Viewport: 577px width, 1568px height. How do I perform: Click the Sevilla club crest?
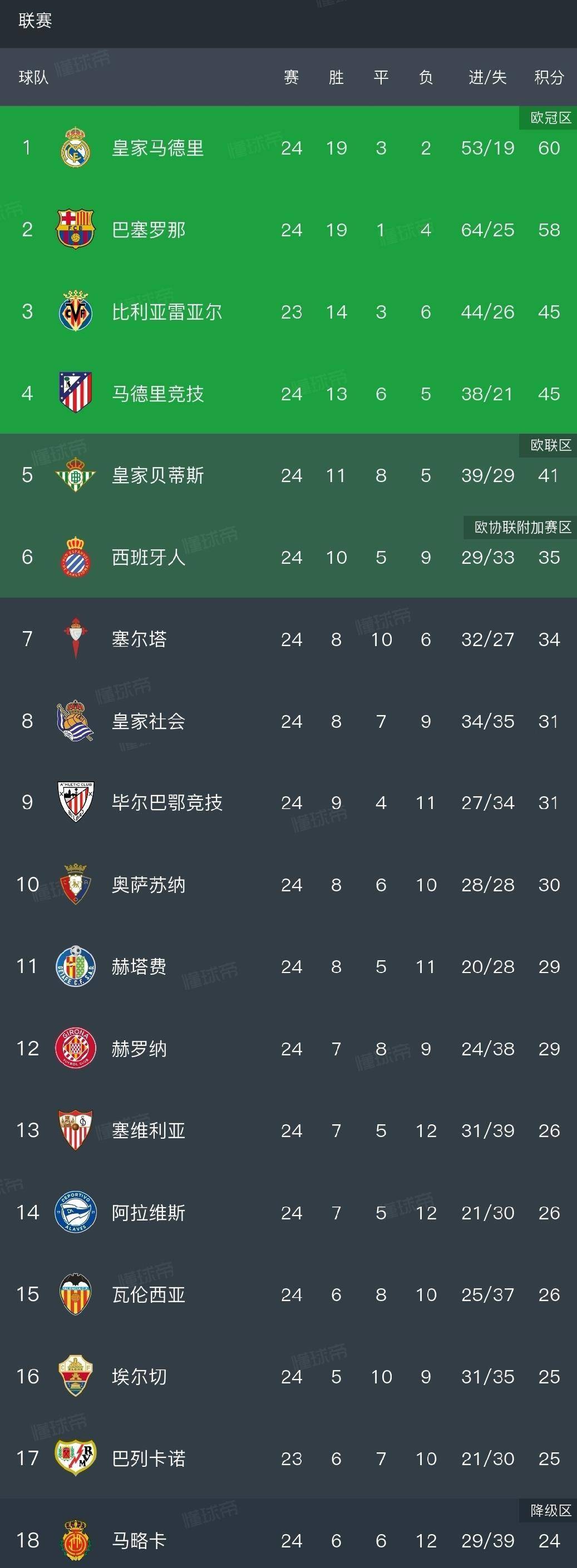pyautogui.click(x=75, y=1130)
